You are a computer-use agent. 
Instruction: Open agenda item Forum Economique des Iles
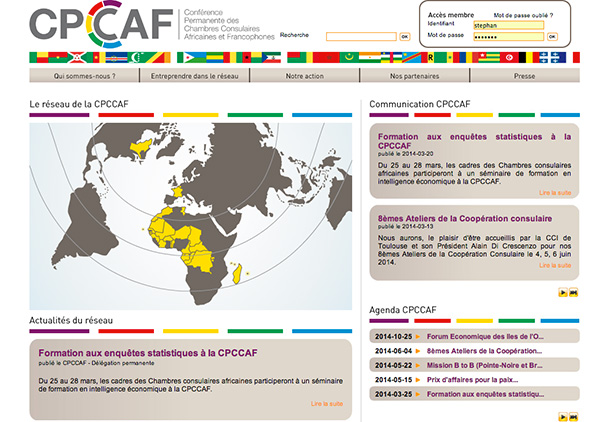[485, 337]
